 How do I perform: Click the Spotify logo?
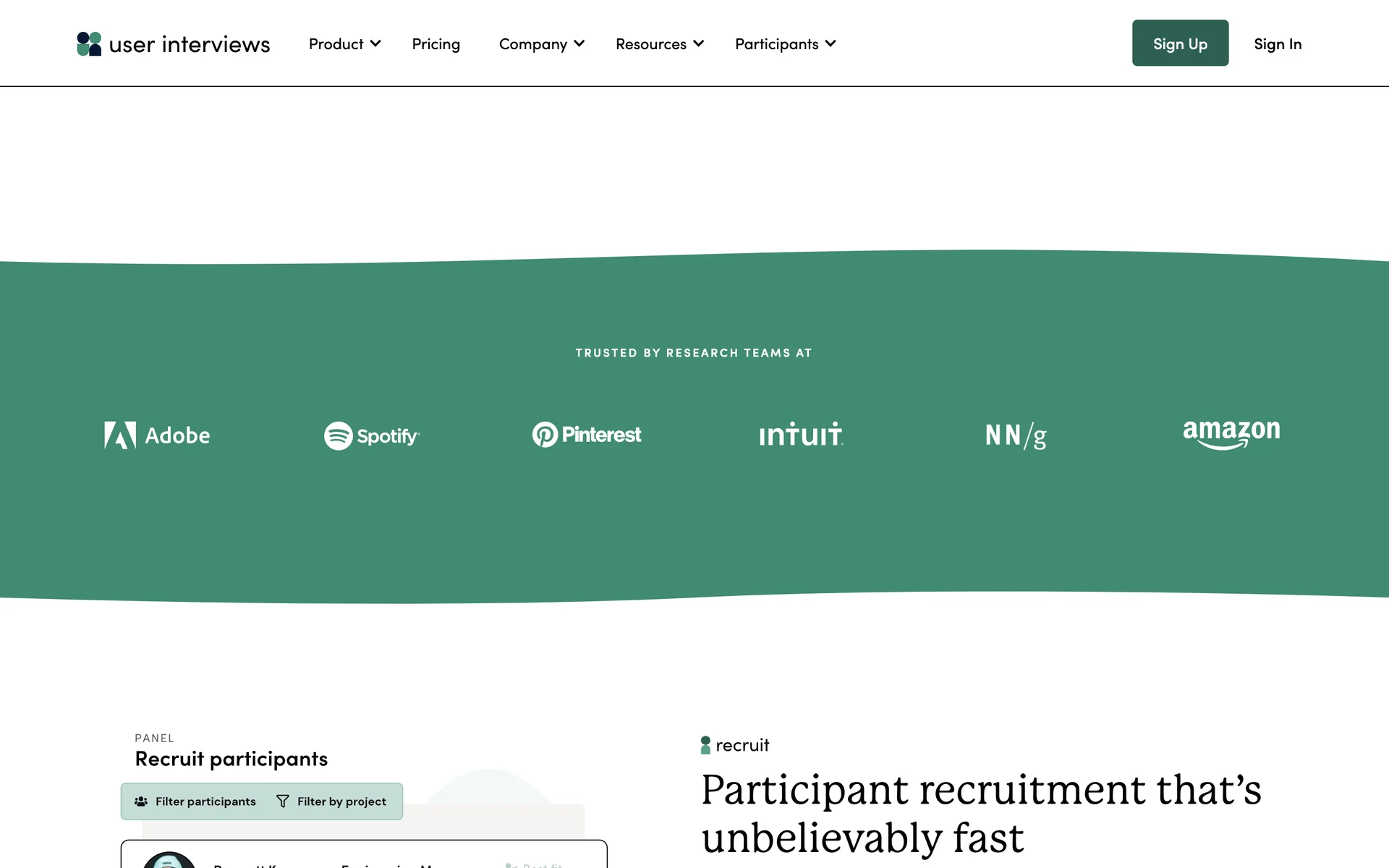tap(372, 435)
